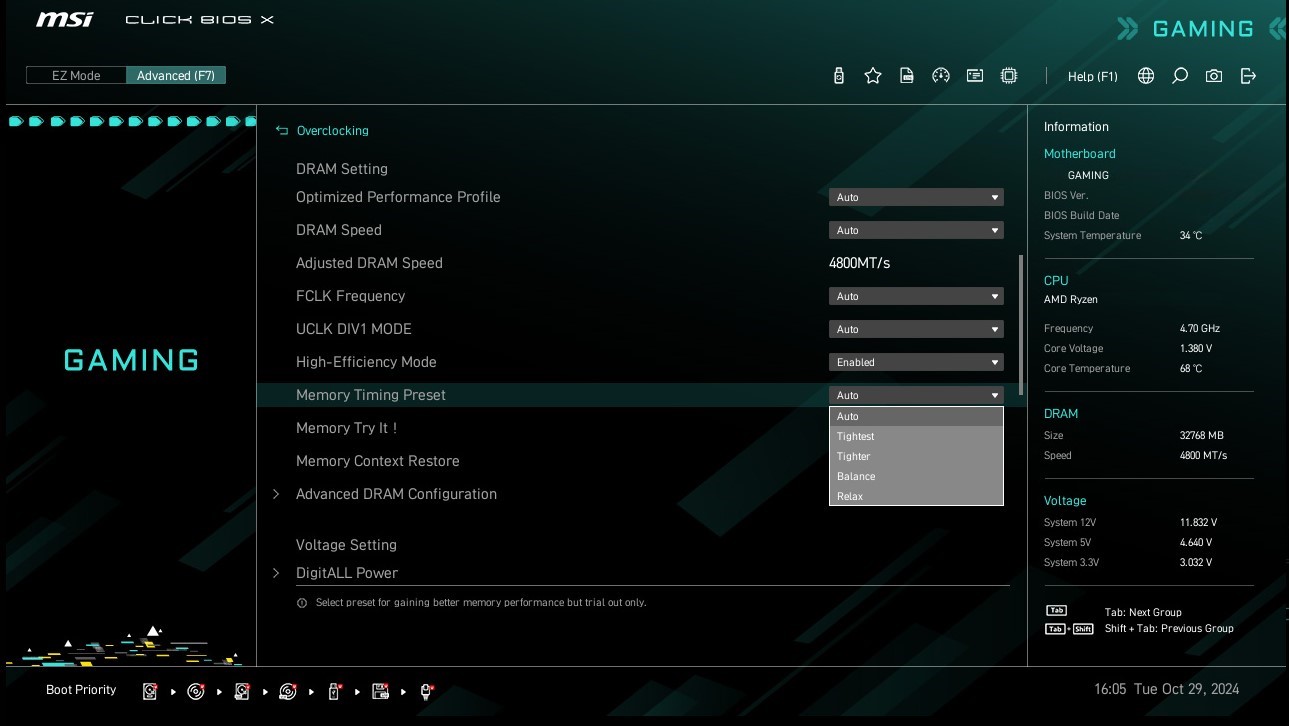The image size is (1289, 726).
Task: Select the first hard disk in Boot Priority
Action: click(x=150, y=691)
